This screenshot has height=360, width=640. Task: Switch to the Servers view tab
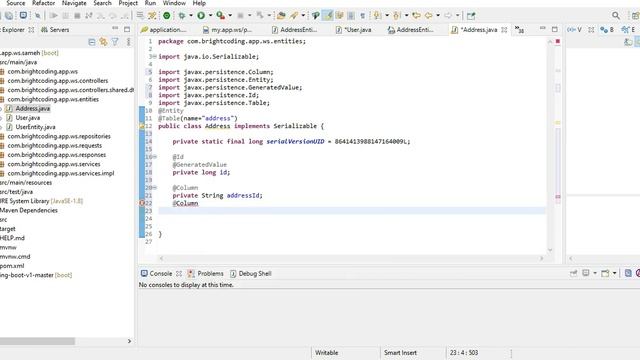pos(55,29)
